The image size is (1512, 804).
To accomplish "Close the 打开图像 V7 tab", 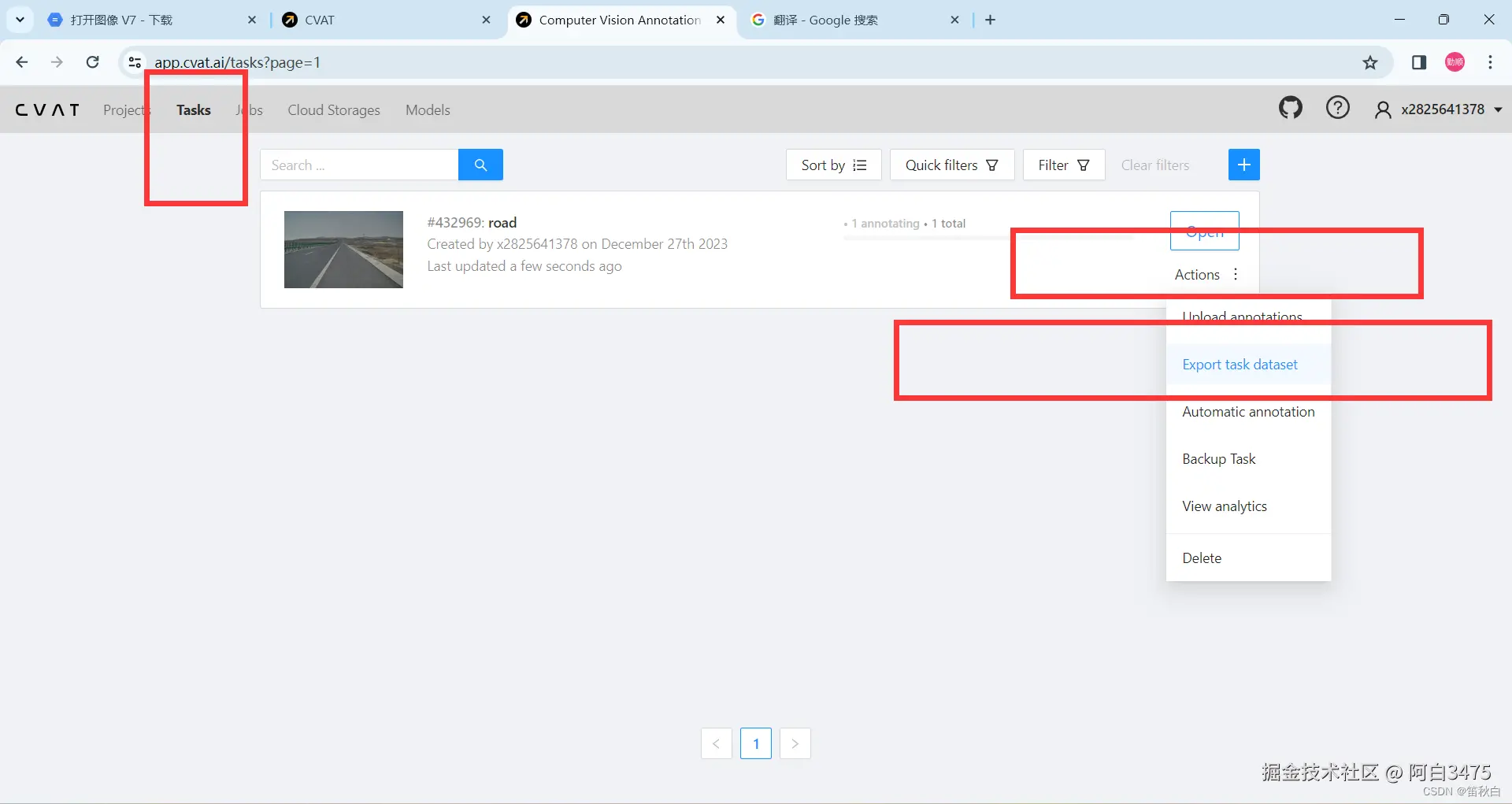I will point(252,20).
